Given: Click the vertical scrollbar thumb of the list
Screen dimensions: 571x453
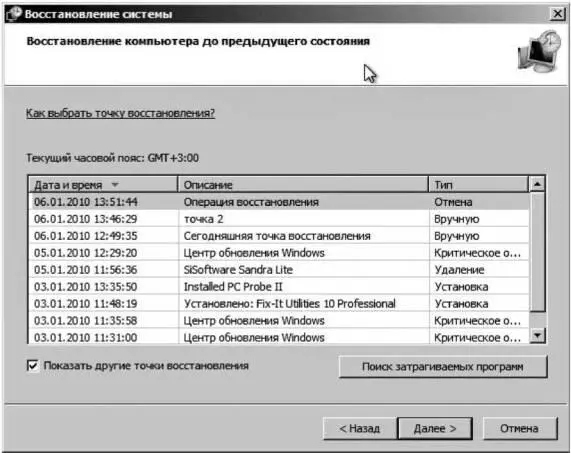Looking at the screenshot, I should [537, 252].
